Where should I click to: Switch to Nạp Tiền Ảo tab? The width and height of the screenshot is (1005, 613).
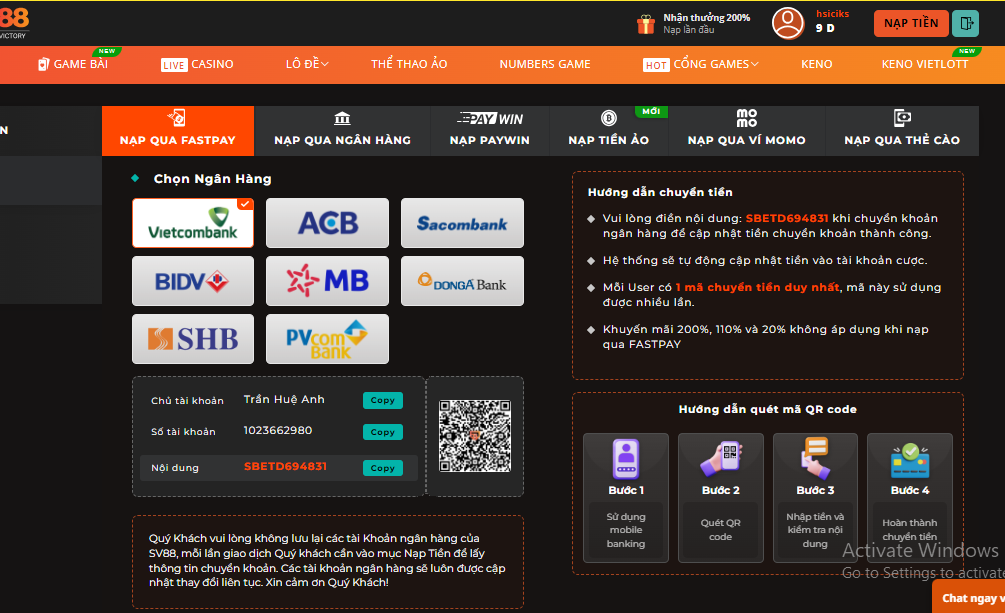pos(609,131)
